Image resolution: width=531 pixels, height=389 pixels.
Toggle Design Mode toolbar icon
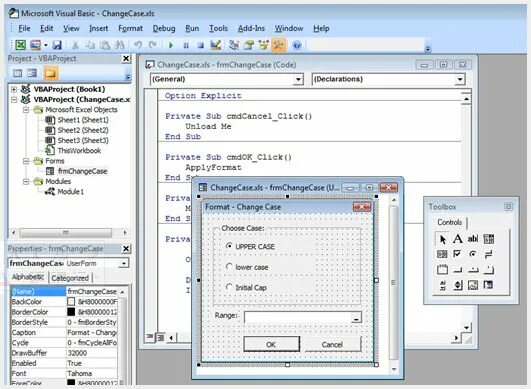(x=215, y=45)
